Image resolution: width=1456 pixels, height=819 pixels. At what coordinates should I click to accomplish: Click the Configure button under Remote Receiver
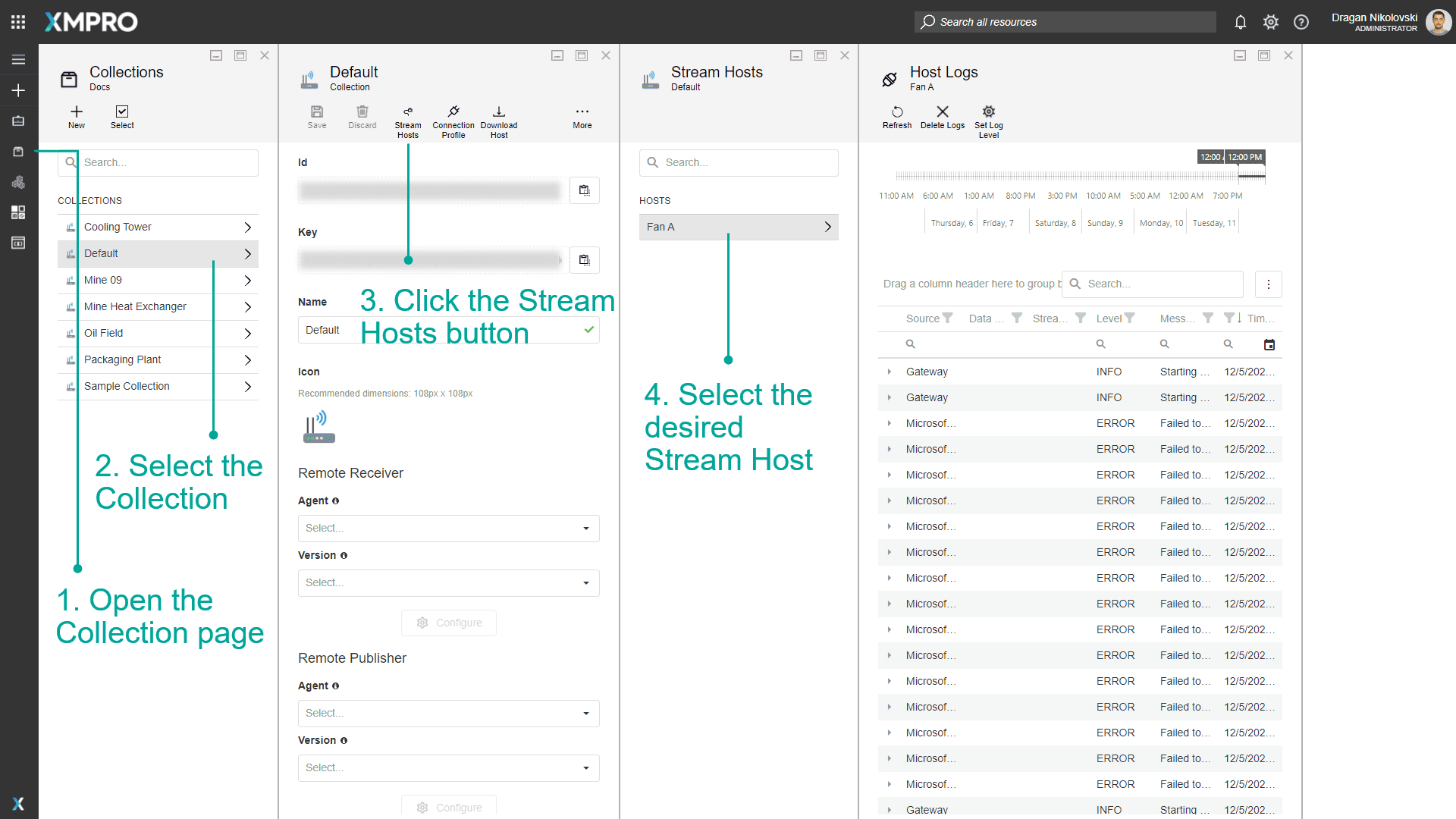[448, 622]
